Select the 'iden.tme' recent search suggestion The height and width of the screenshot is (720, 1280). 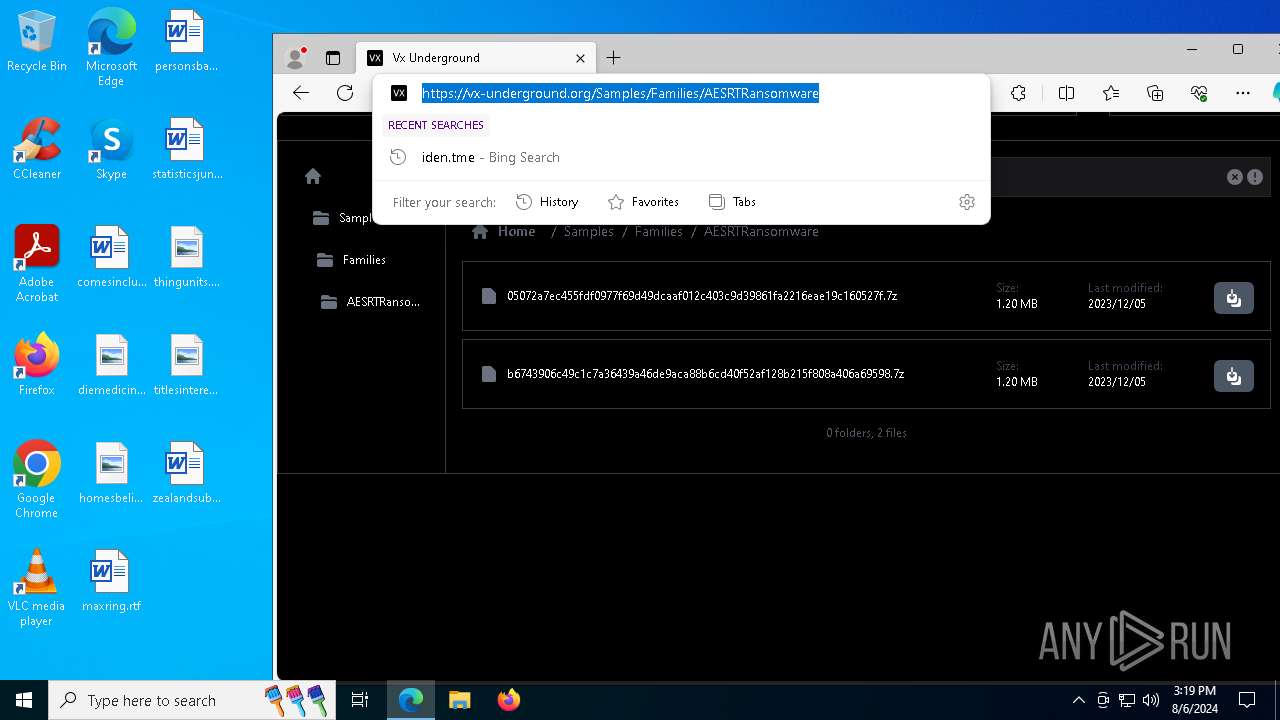(x=680, y=157)
